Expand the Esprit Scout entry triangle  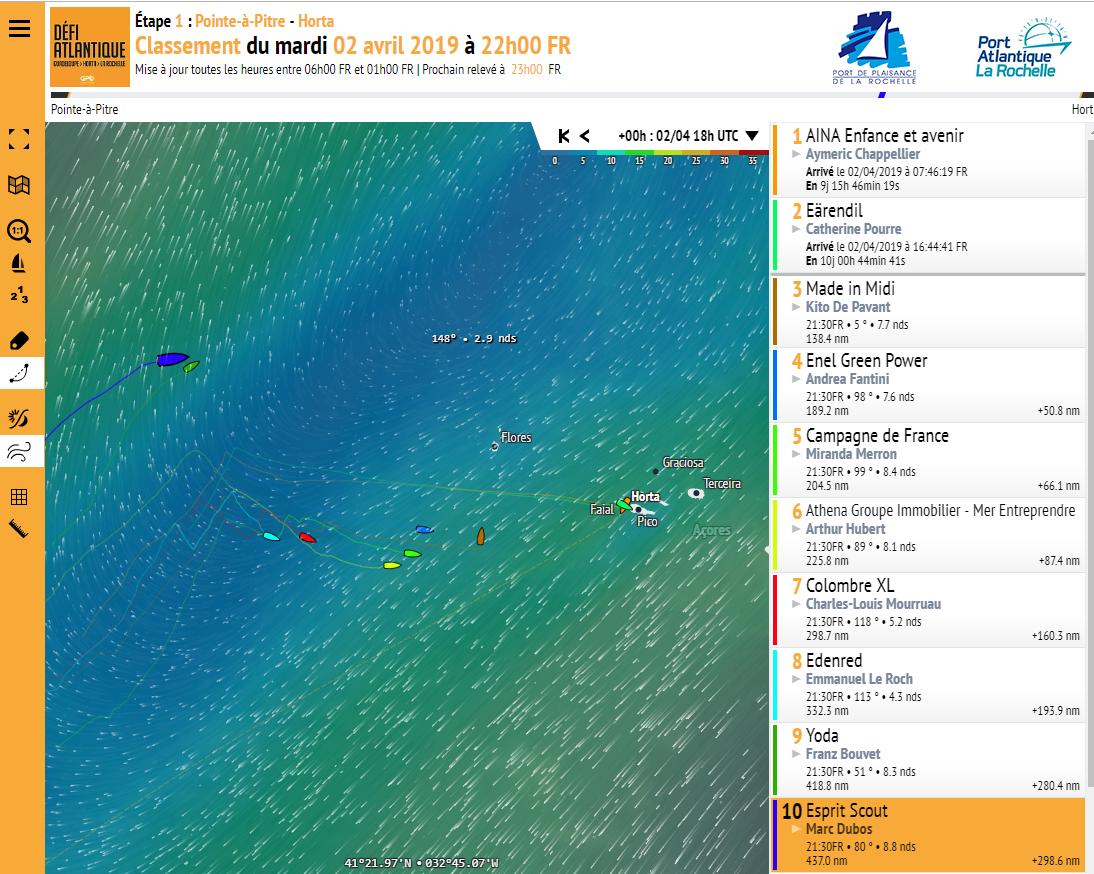(796, 829)
